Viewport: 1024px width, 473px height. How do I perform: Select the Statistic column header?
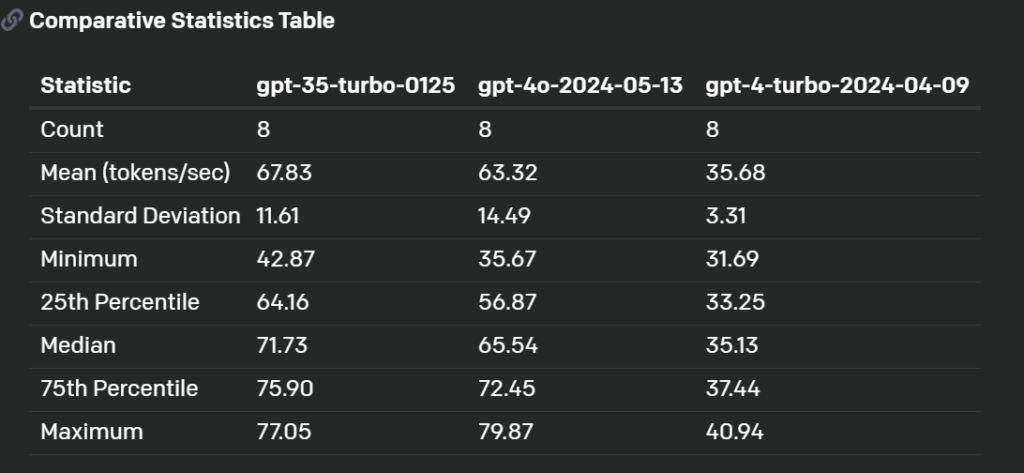coord(85,86)
